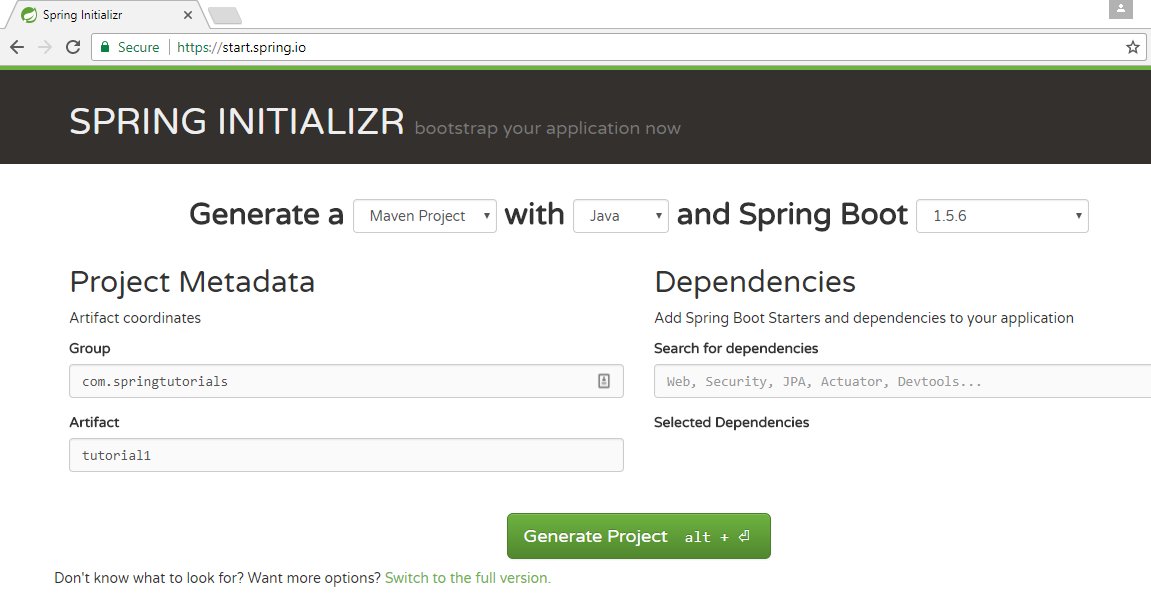The image size is (1151, 602).
Task: Click the Search for dependencies label
Action: tap(736, 348)
